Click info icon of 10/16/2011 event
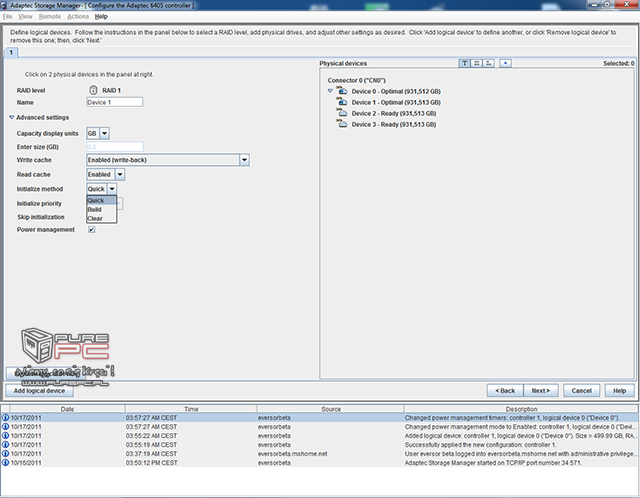 (x=5, y=462)
